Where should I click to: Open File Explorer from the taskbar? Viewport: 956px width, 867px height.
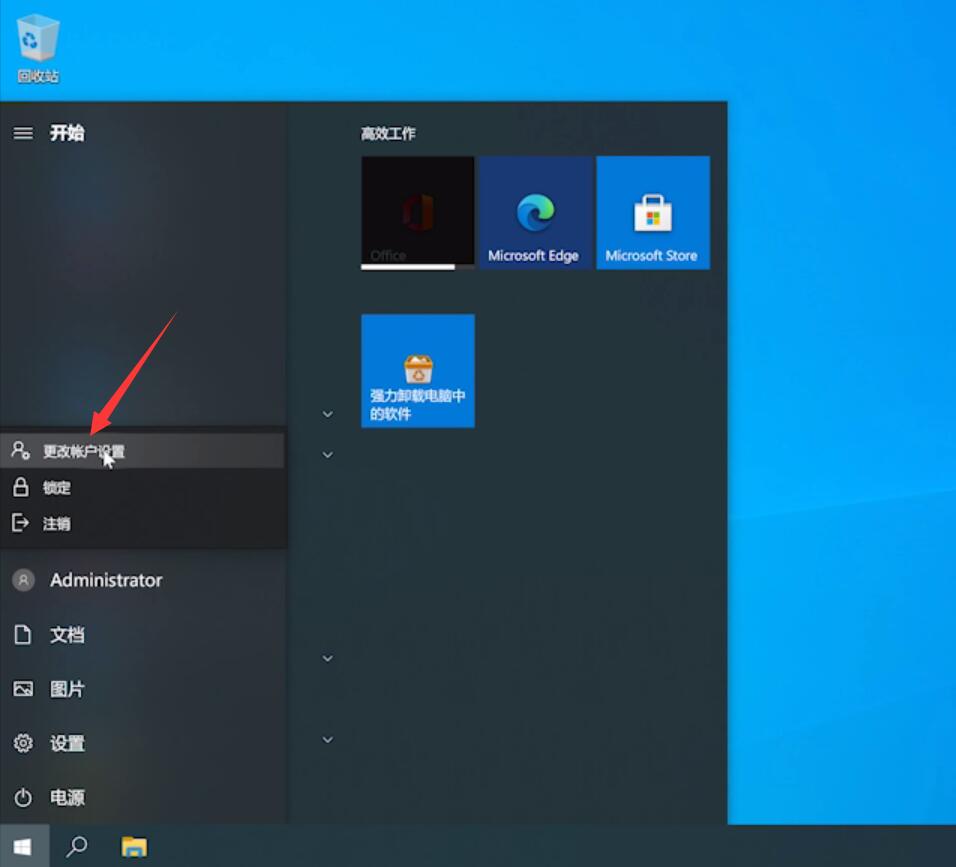pyautogui.click(x=134, y=846)
